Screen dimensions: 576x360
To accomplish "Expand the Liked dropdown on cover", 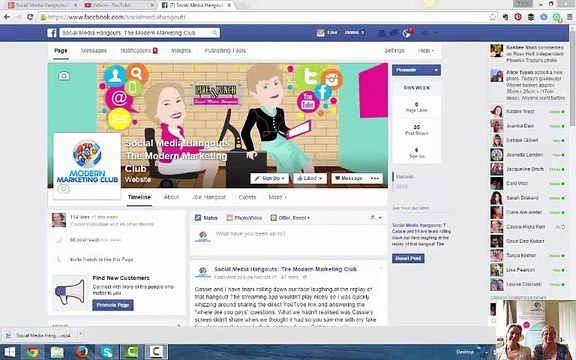I will tap(310, 178).
